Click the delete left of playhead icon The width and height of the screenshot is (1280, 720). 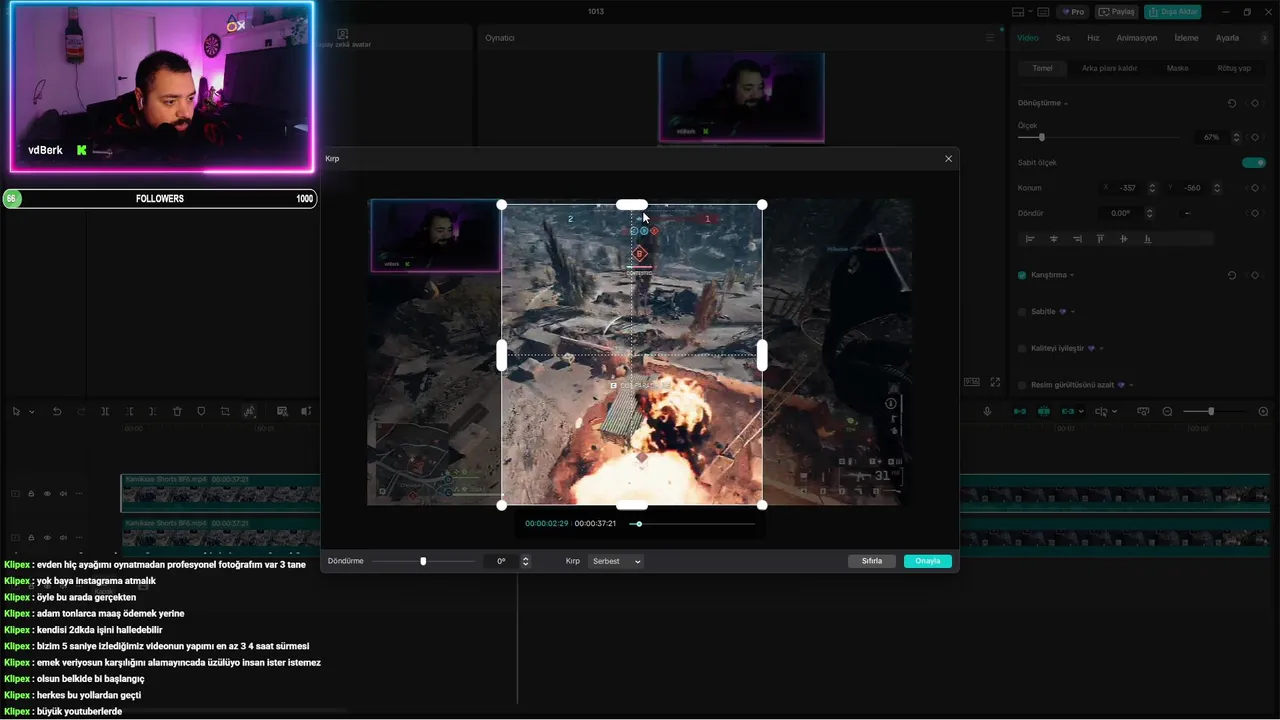tap(129, 411)
